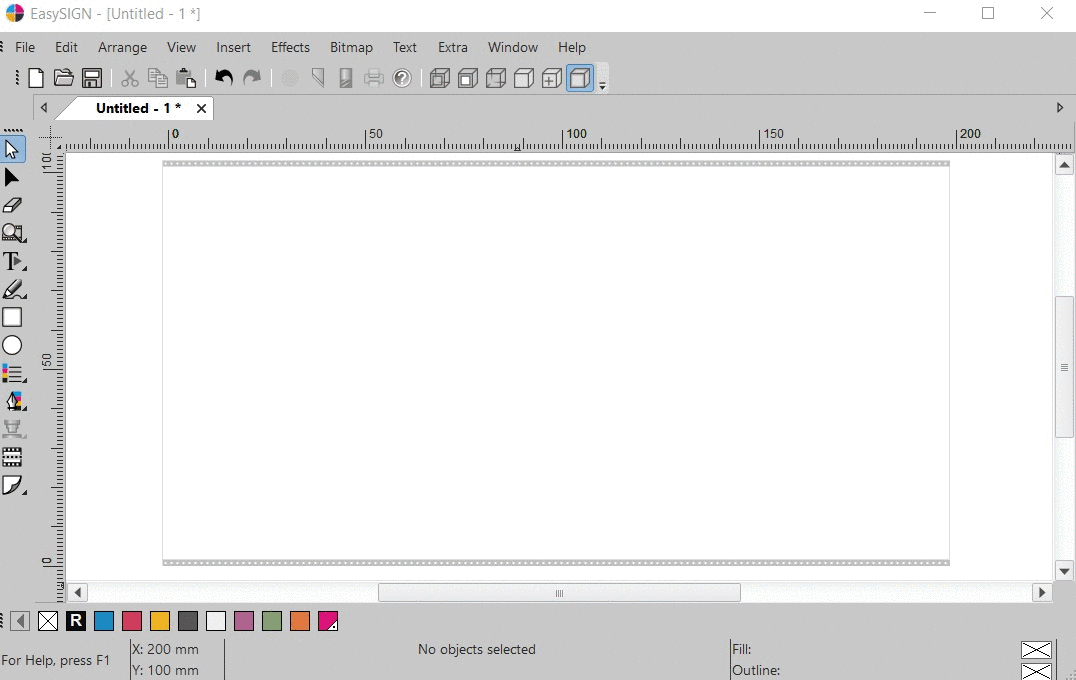
Task: Open the Extra menu
Action: click(452, 47)
